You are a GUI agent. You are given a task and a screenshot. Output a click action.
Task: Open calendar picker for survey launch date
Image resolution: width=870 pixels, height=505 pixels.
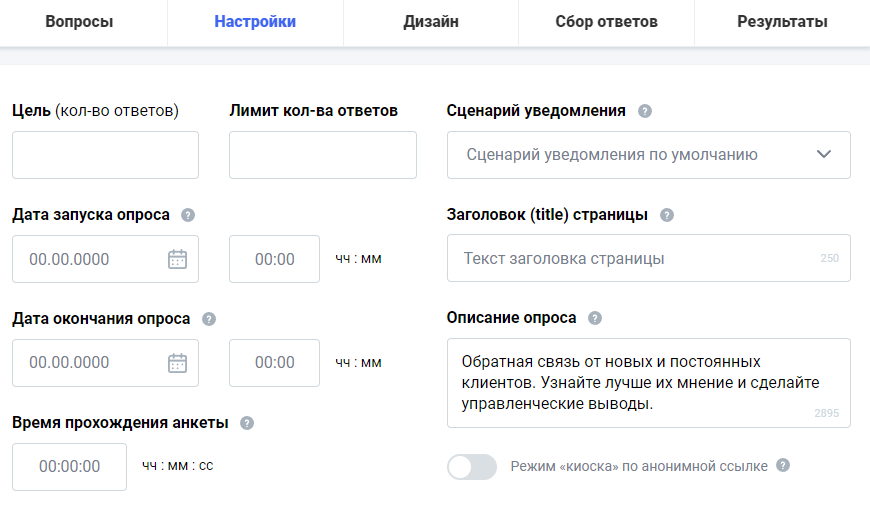click(x=177, y=259)
